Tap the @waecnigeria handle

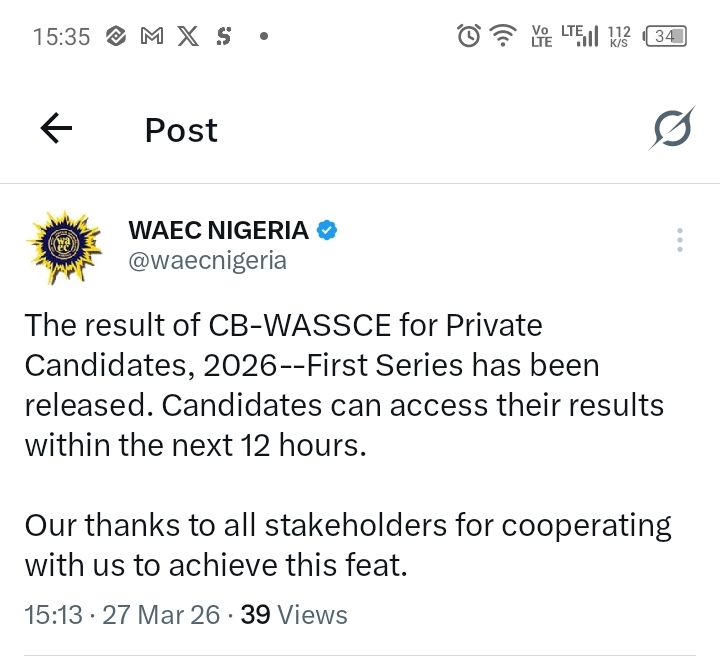(207, 261)
